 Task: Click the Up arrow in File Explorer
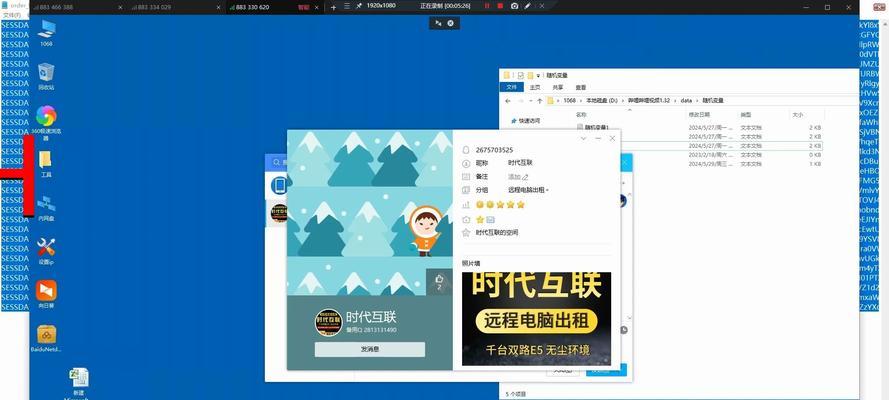pyautogui.click(x=539, y=100)
